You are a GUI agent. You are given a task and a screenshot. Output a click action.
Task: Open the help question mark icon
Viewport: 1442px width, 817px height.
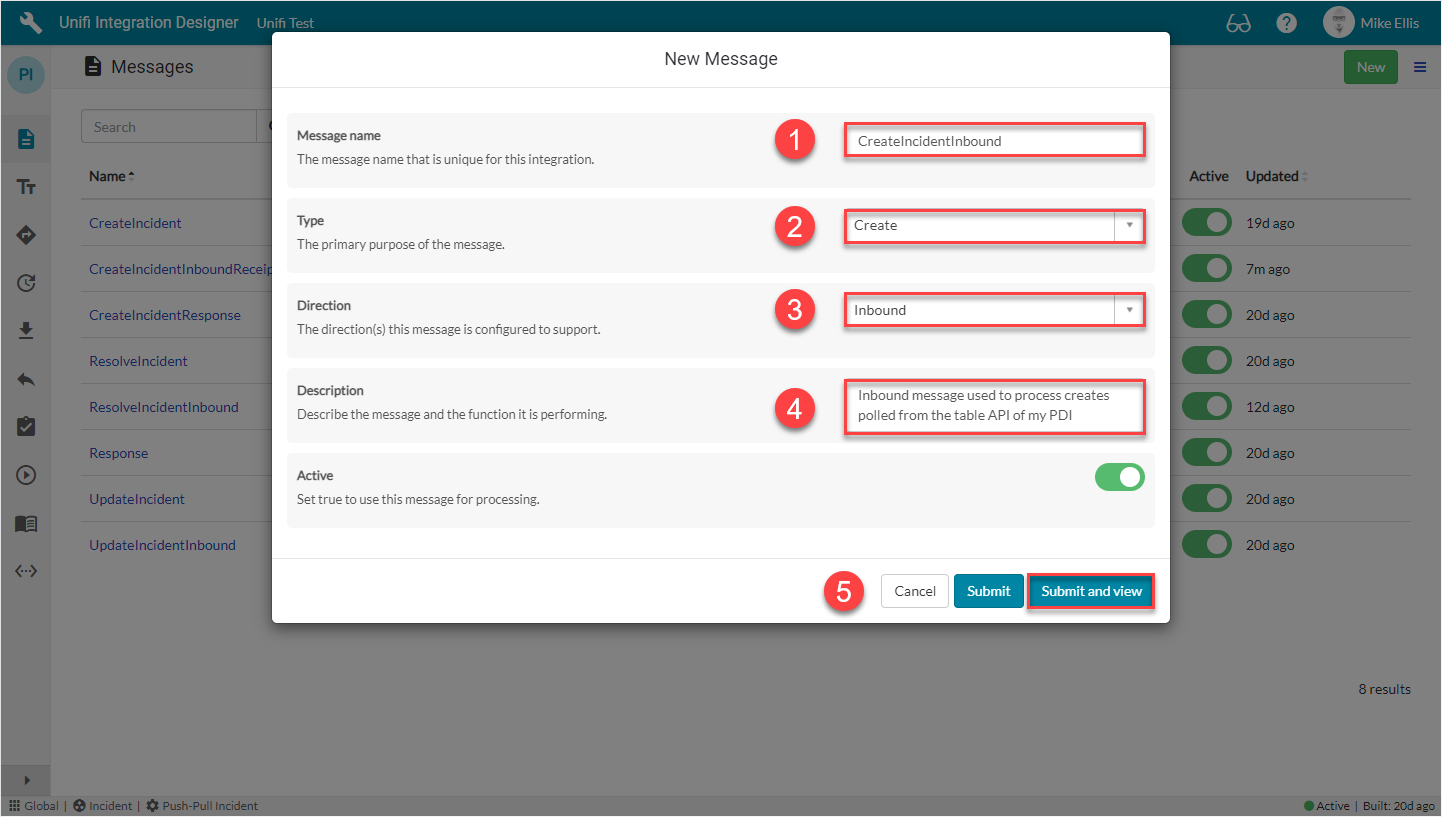point(1287,23)
